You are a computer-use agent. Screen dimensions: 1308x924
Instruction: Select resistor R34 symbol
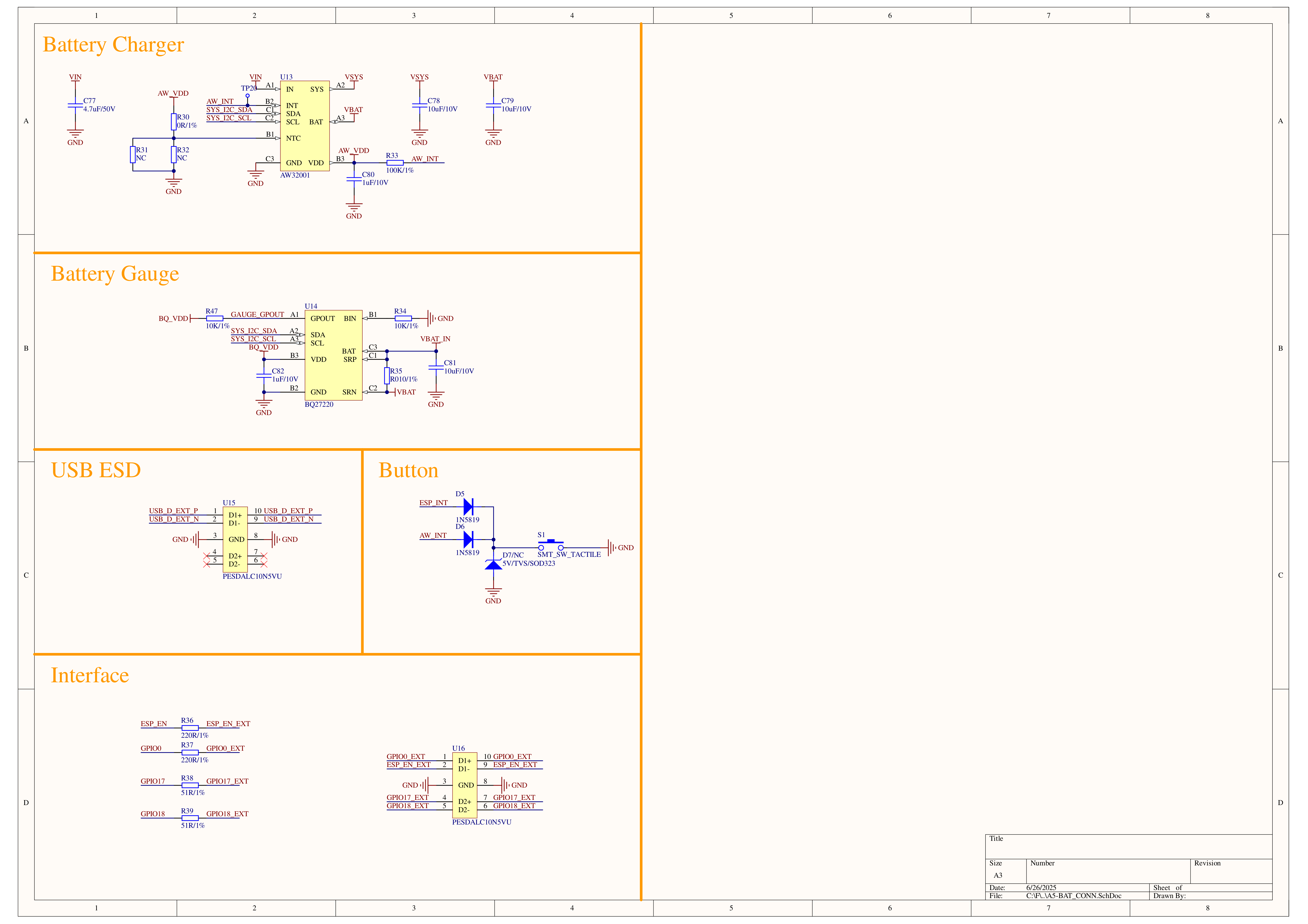point(403,318)
